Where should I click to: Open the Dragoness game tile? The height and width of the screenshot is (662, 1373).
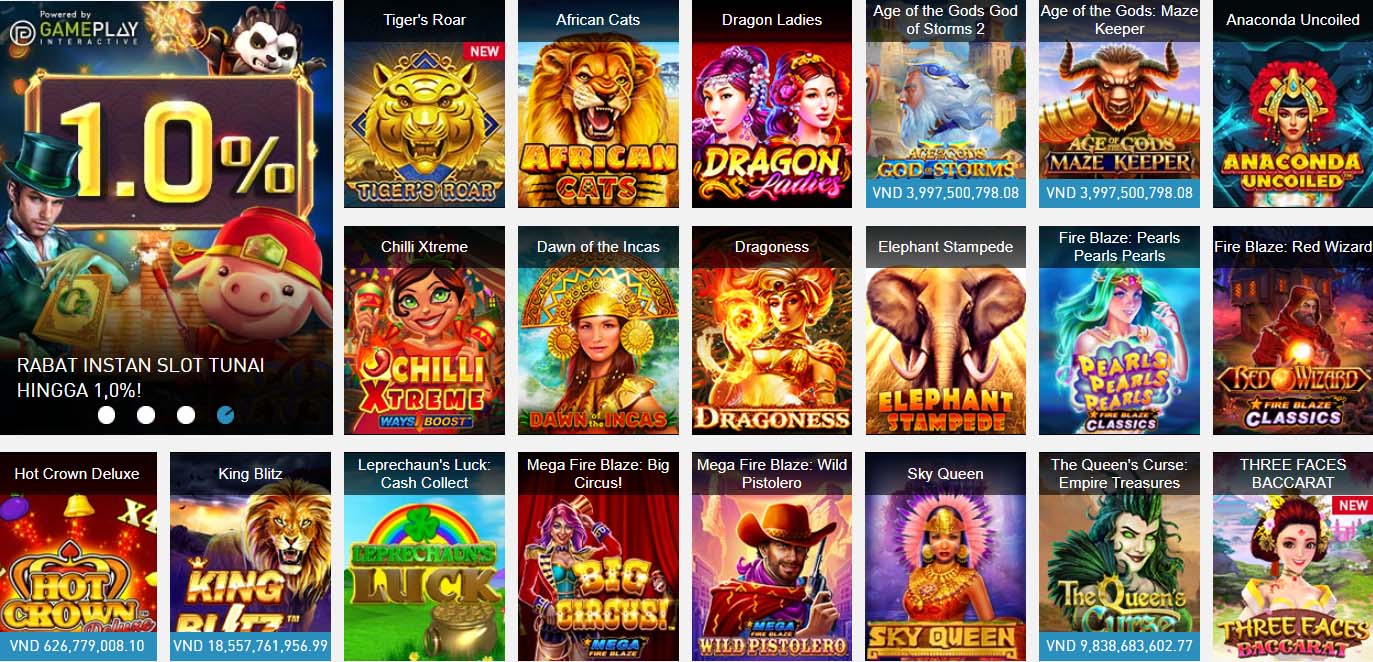pos(772,330)
